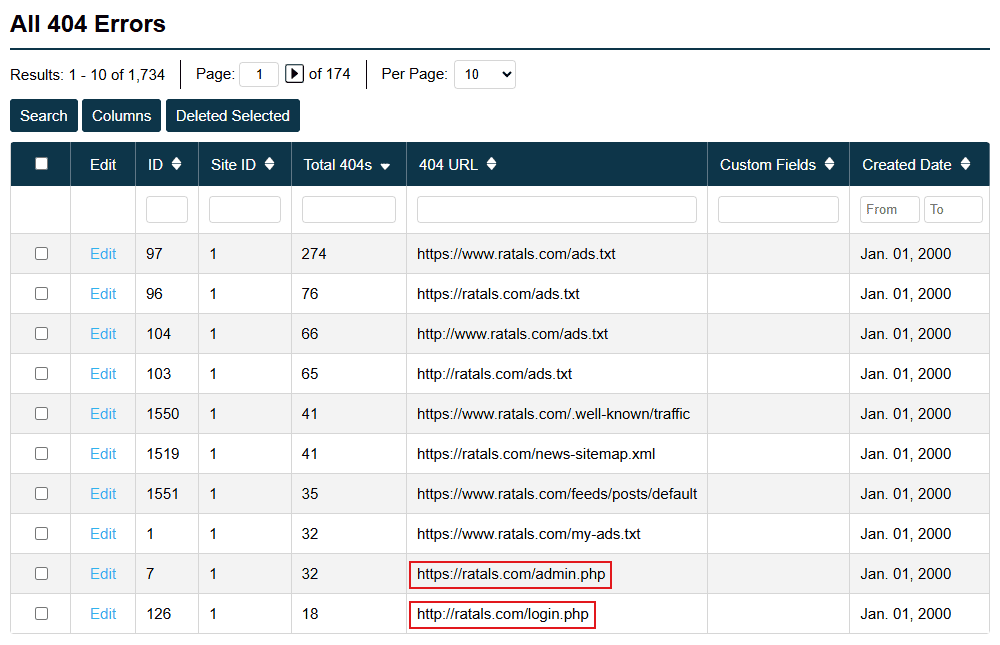Click Deleted Selected button
1000x645 pixels.
pos(233,115)
